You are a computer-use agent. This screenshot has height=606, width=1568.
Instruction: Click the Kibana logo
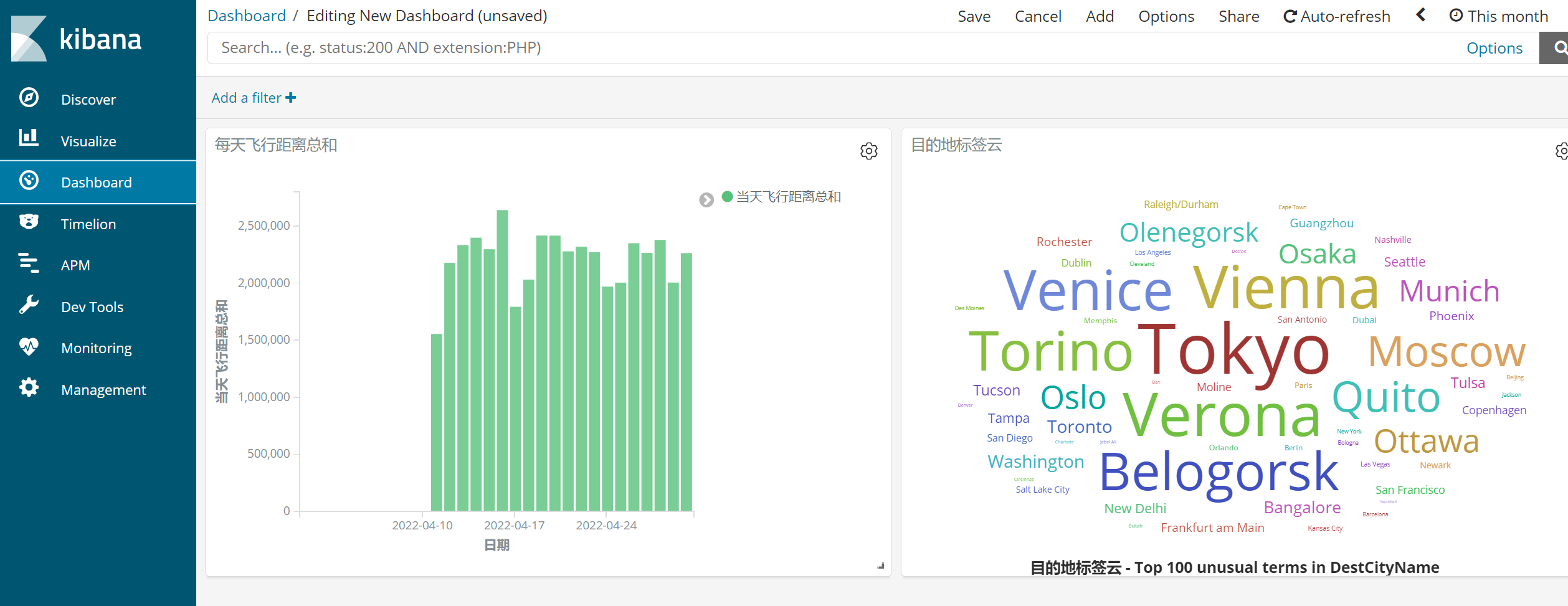click(x=77, y=39)
